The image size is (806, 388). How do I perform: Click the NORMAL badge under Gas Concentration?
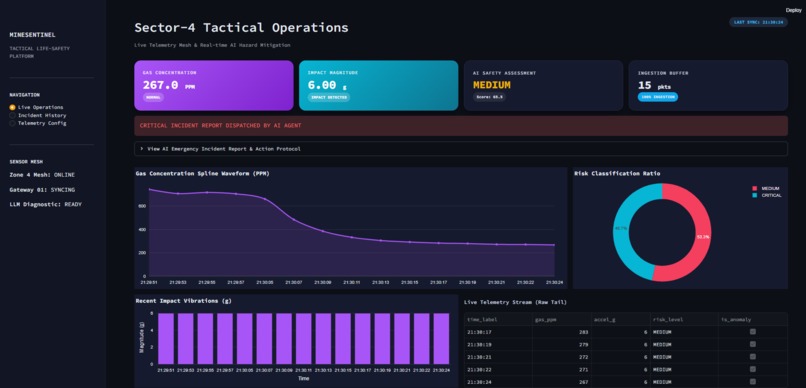point(153,97)
